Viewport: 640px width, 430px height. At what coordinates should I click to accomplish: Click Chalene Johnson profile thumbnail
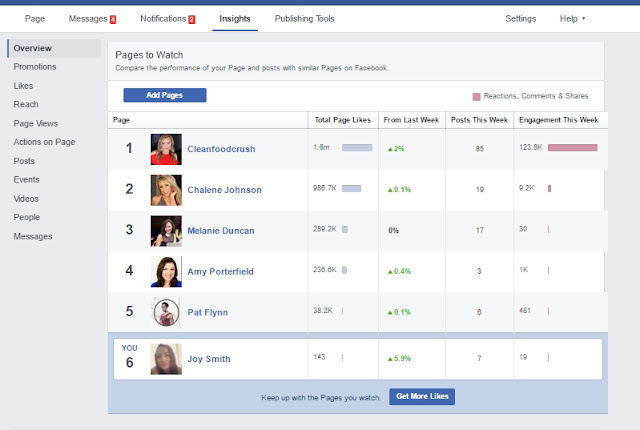point(166,190)
